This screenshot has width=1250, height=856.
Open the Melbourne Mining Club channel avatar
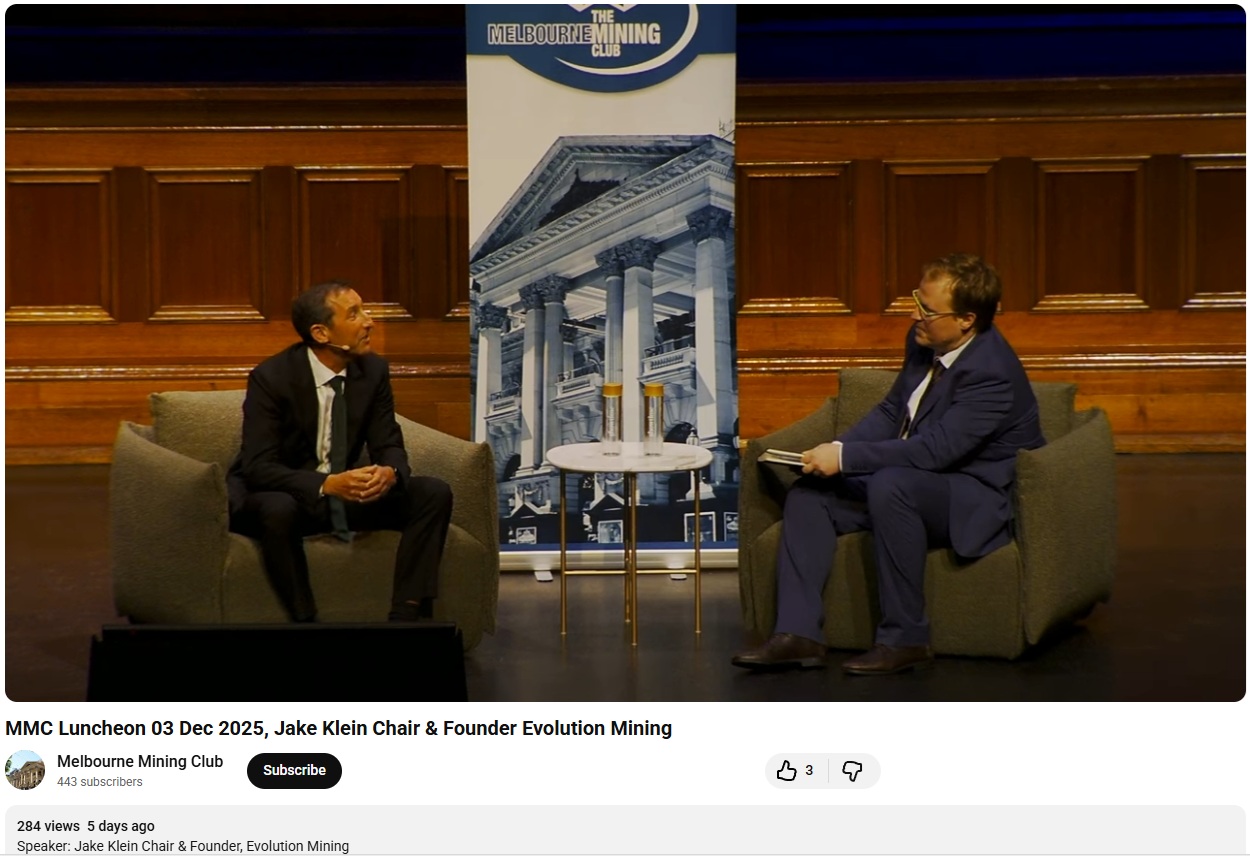[25, 770]
